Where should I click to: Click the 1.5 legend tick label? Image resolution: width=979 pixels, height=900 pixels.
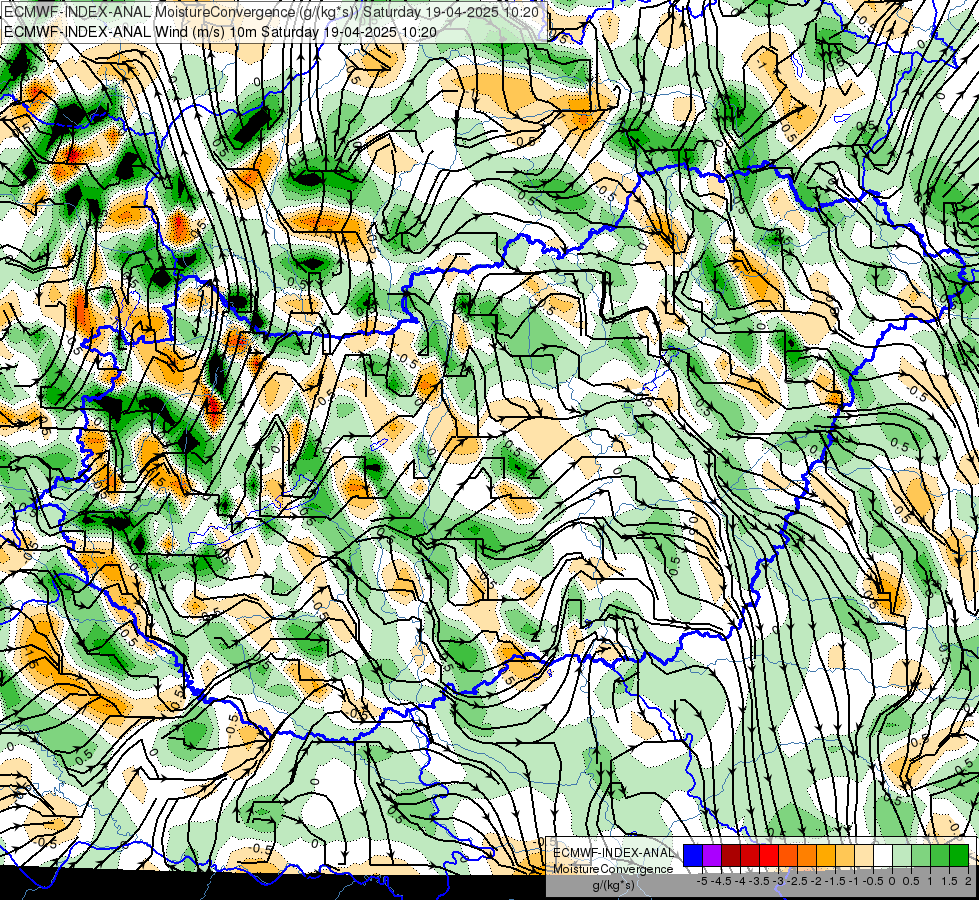(950, 881)
